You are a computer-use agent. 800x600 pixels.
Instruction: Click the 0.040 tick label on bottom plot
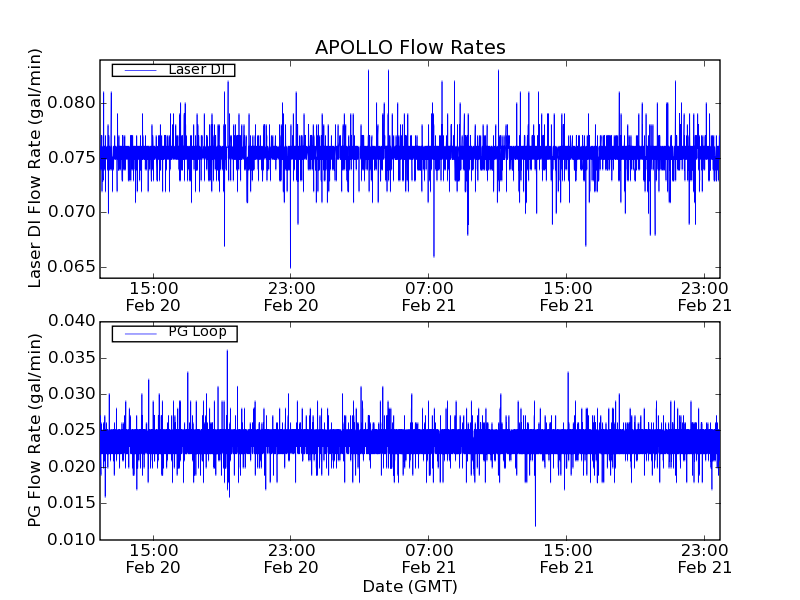click(x=71, y=321)
